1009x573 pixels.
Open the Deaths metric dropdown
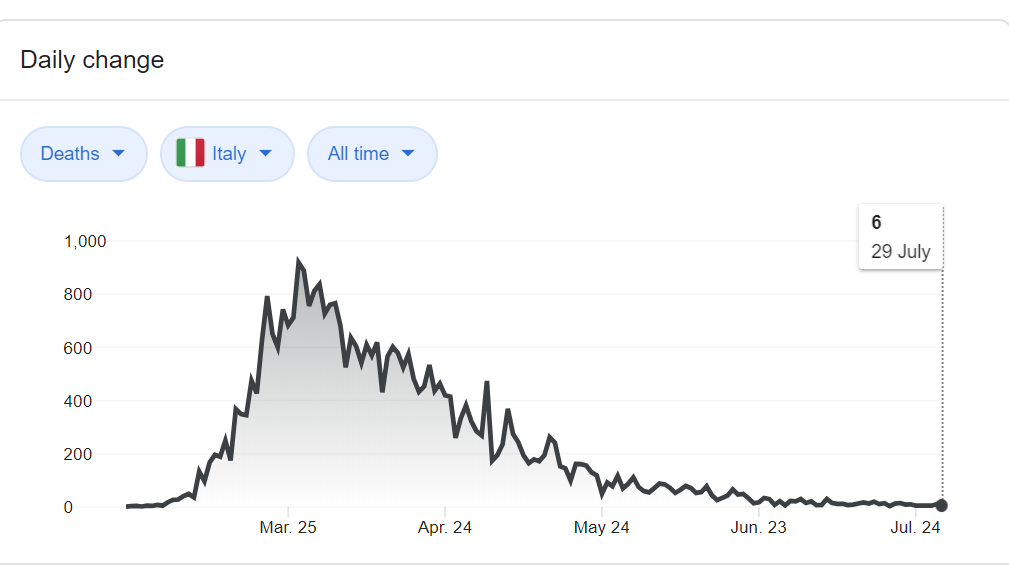(83, 154)
